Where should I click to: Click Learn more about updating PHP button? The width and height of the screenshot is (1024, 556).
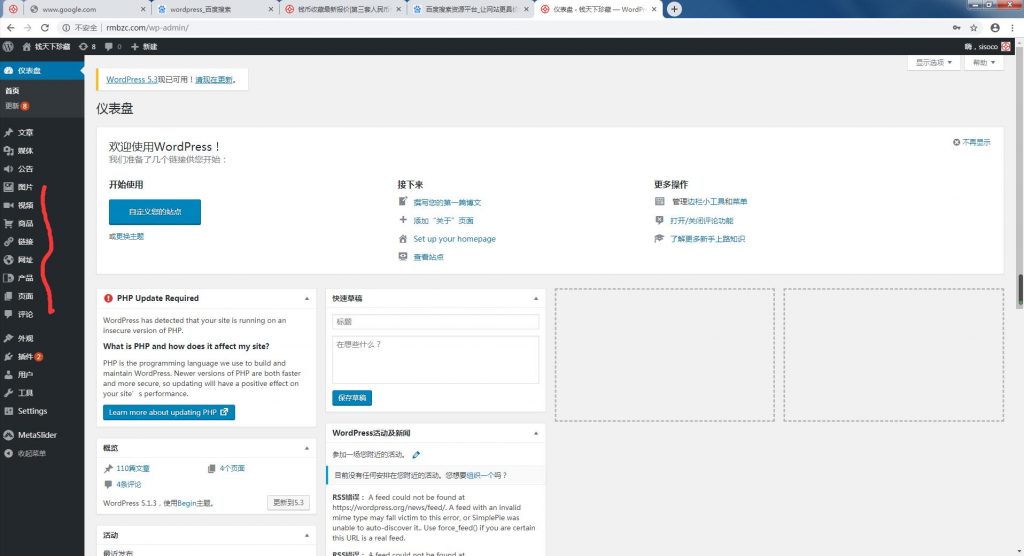[168, 412]
